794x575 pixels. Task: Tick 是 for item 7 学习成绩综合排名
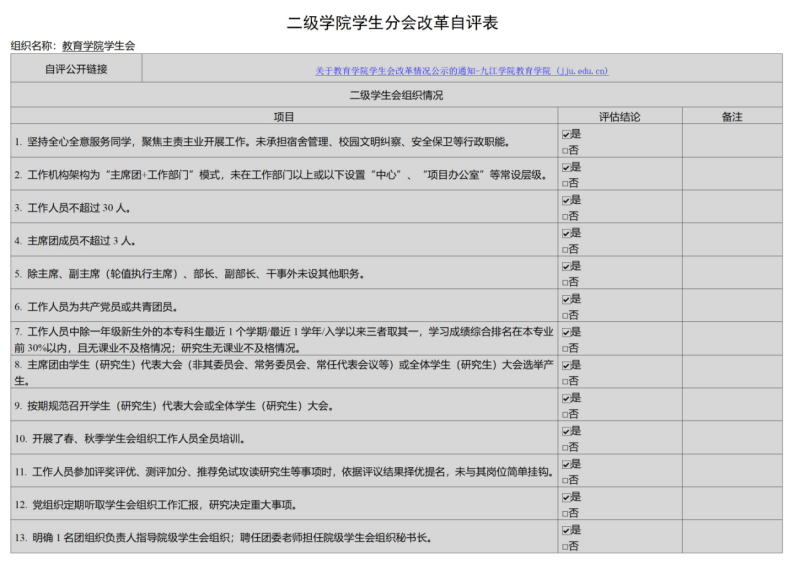point(566,333)
